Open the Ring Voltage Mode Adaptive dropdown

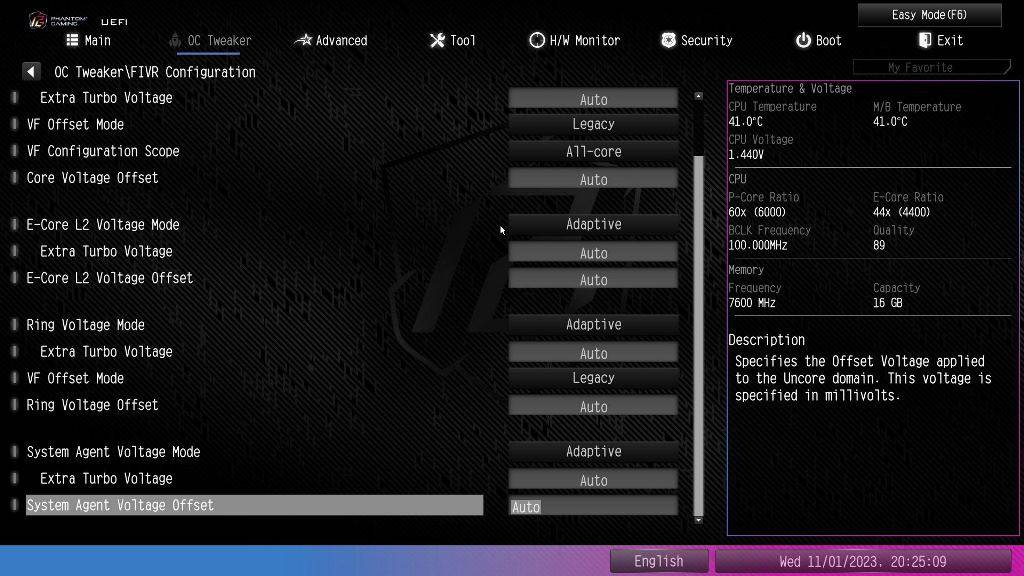click(593, 325)
